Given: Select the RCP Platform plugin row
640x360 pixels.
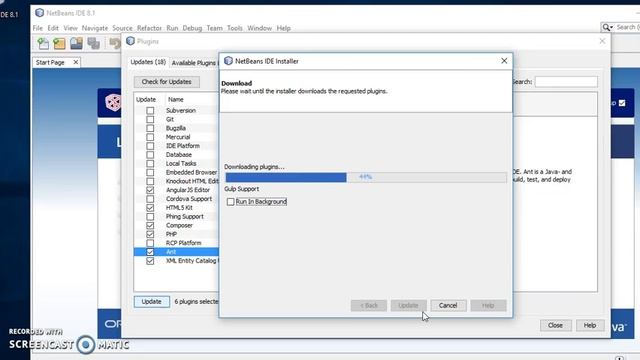Looking at the screenshot, I should click(176, 243).
